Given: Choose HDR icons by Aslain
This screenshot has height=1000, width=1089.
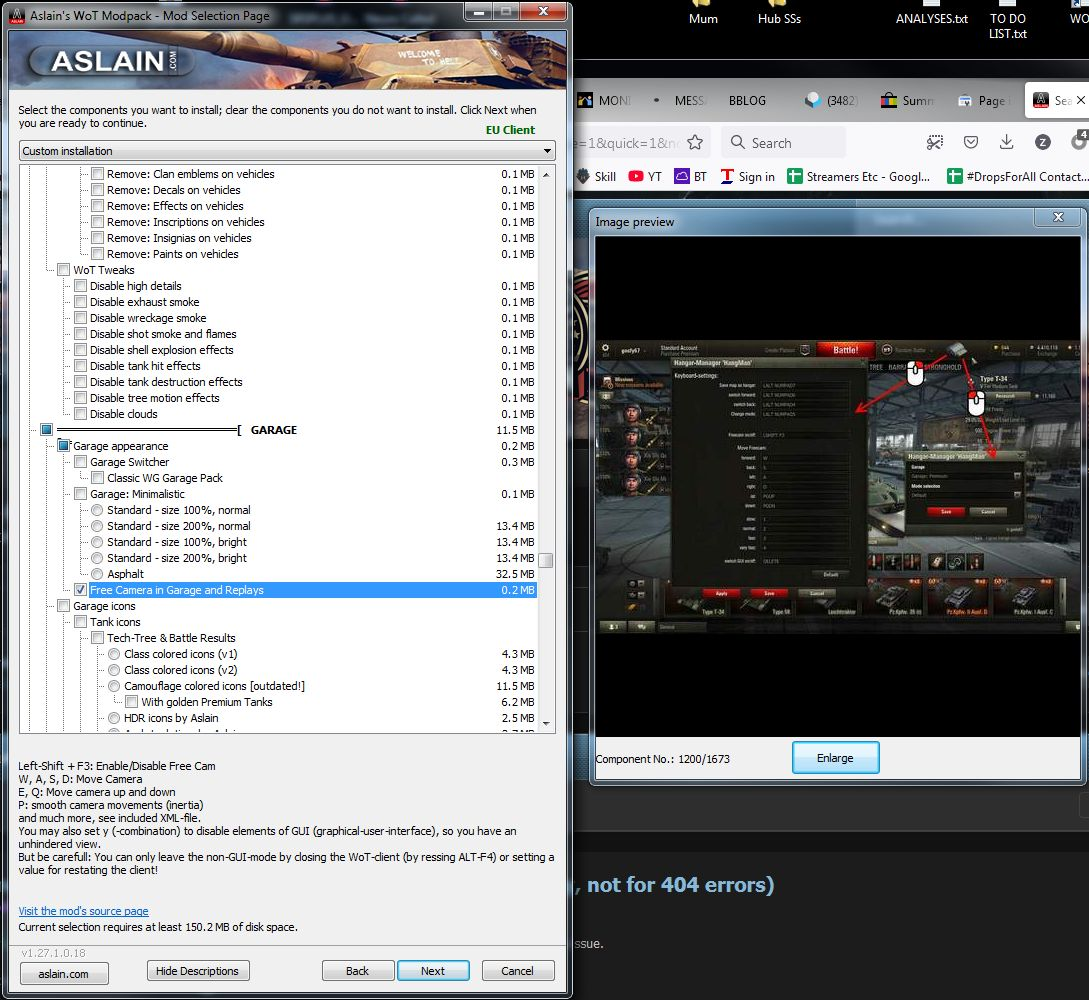Looking at the screenshot, I should [x=115, y=717].
